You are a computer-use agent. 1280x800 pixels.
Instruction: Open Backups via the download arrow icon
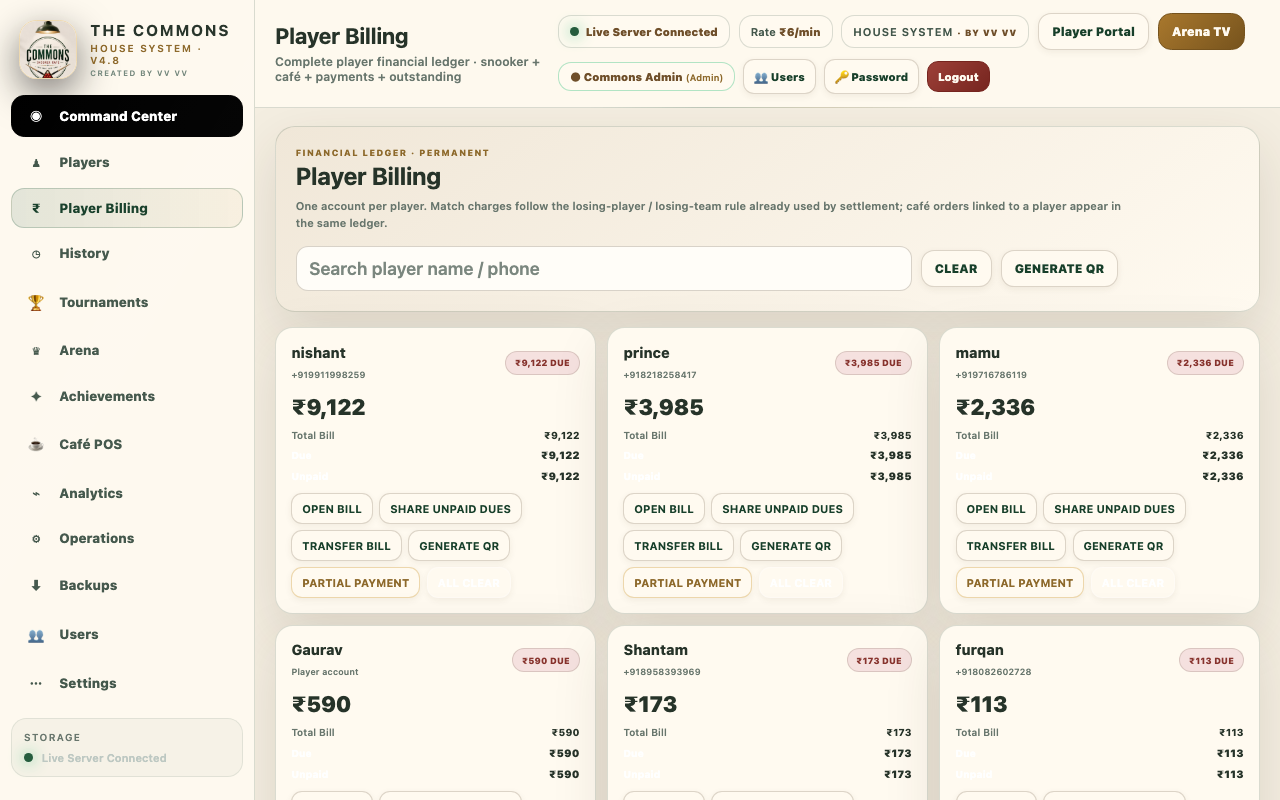point(36,585)
